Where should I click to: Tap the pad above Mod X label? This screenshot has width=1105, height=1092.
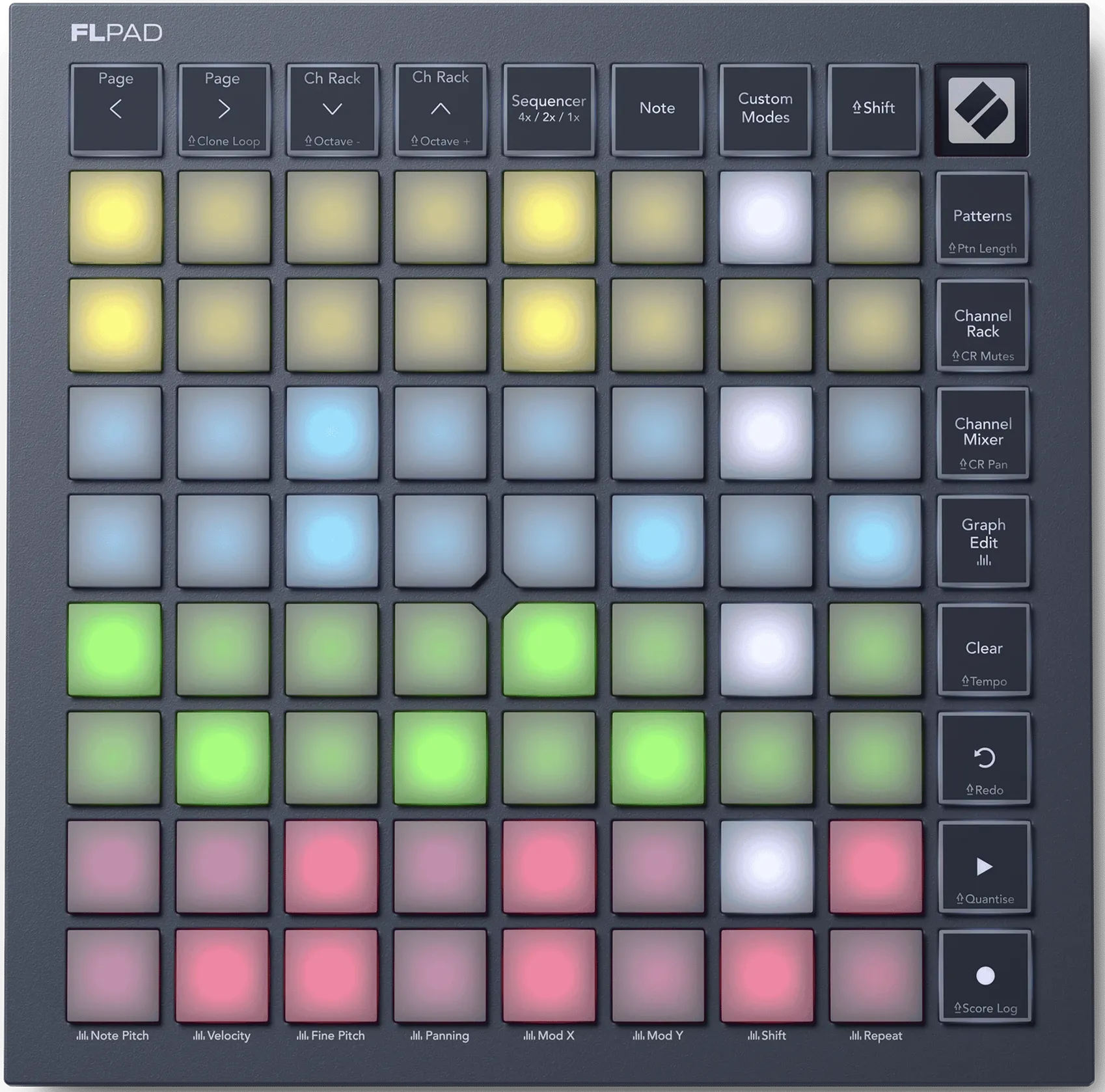click(x=549, y=976)
